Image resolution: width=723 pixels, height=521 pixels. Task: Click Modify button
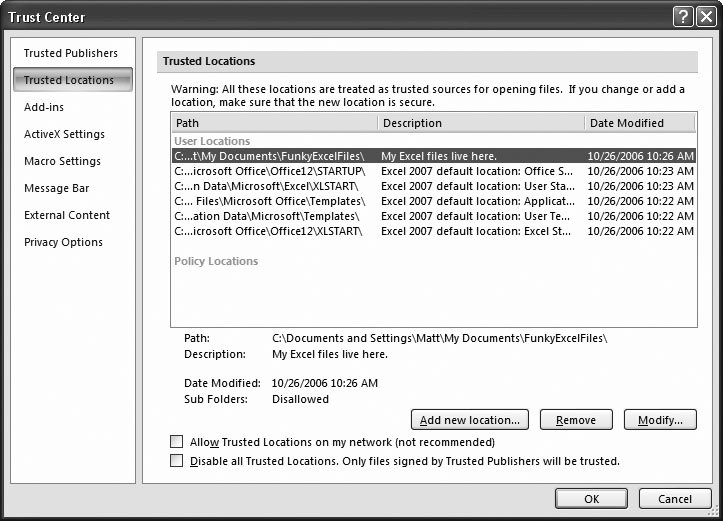659,420
